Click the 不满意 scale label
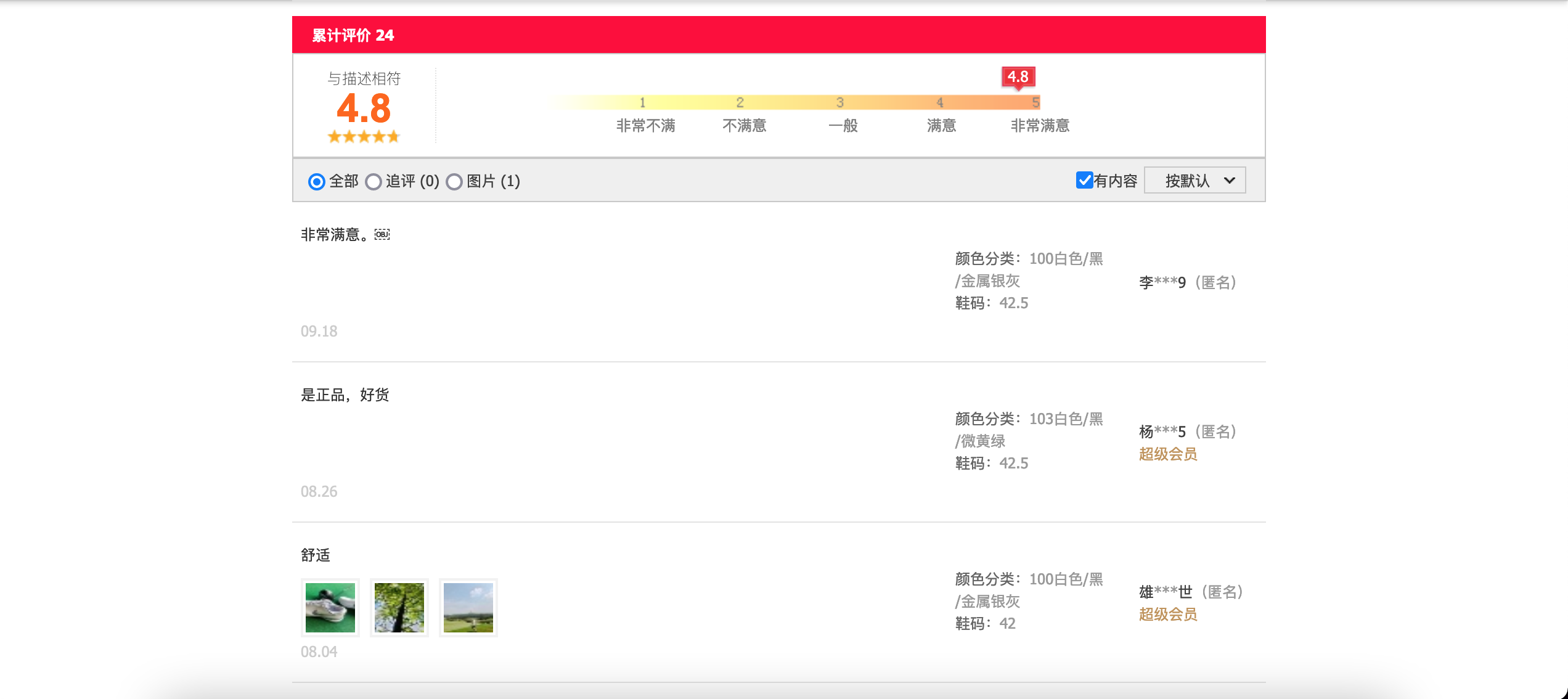1568x699 pixels. 745,126
